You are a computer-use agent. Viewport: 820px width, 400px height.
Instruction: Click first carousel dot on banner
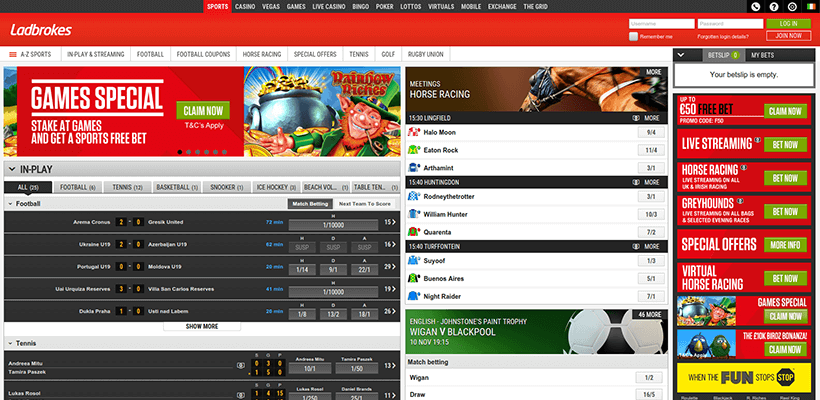179,152
